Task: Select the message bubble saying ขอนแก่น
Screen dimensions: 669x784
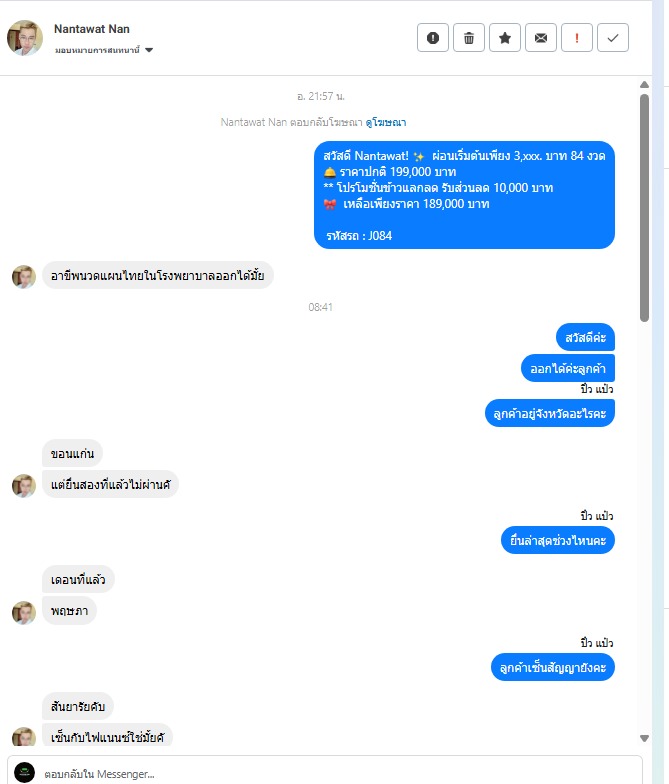Action: coord(72,453)
